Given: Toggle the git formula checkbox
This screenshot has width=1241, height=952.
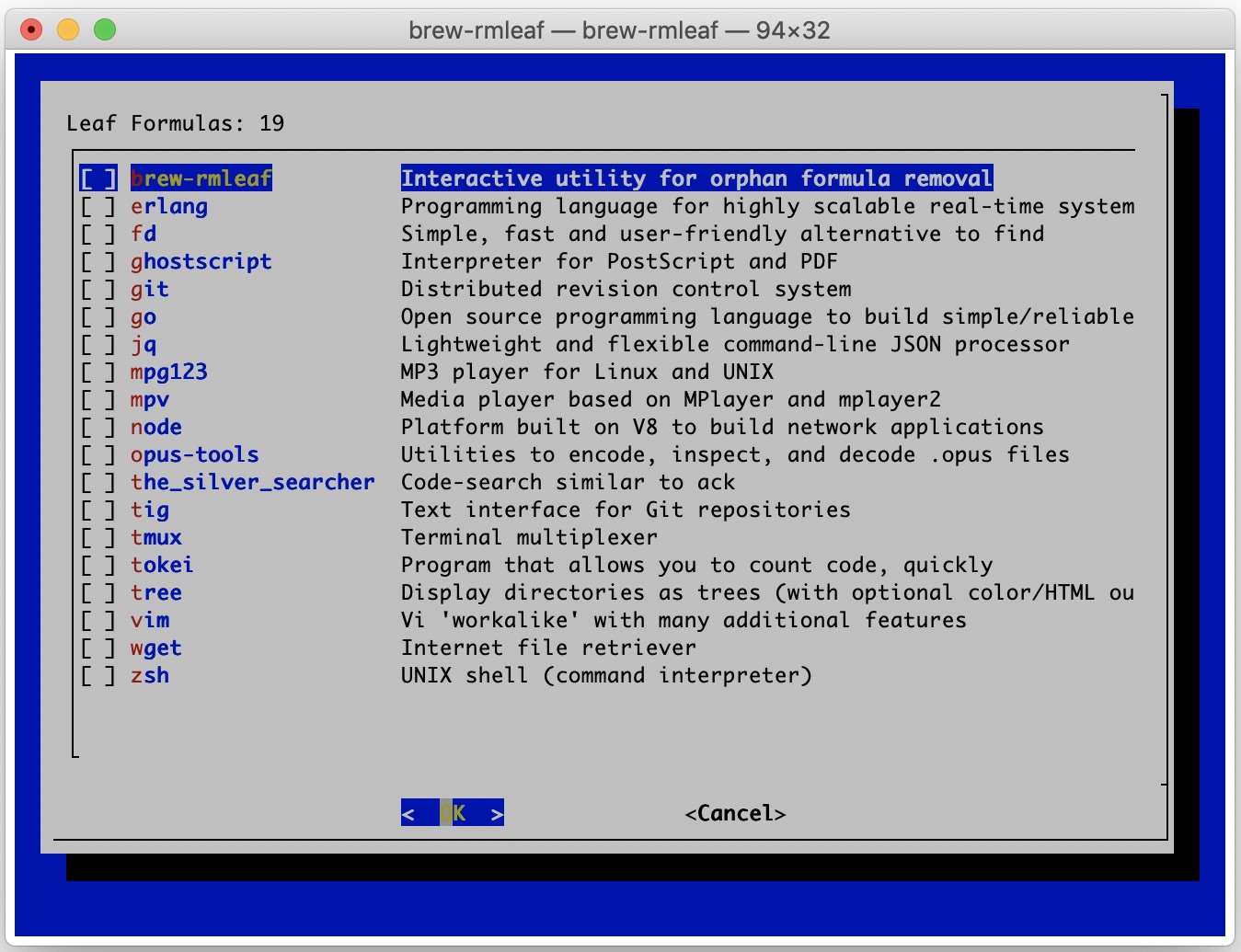Looking at the screenshot, I should 98,289.
